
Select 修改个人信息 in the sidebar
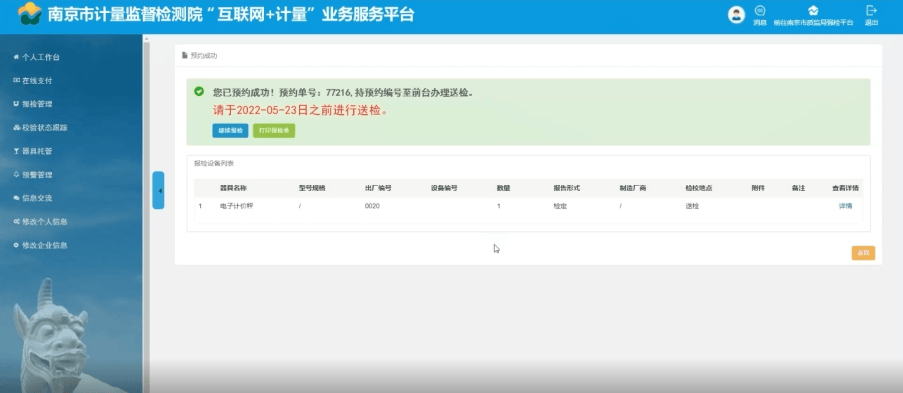coord(40,221)
